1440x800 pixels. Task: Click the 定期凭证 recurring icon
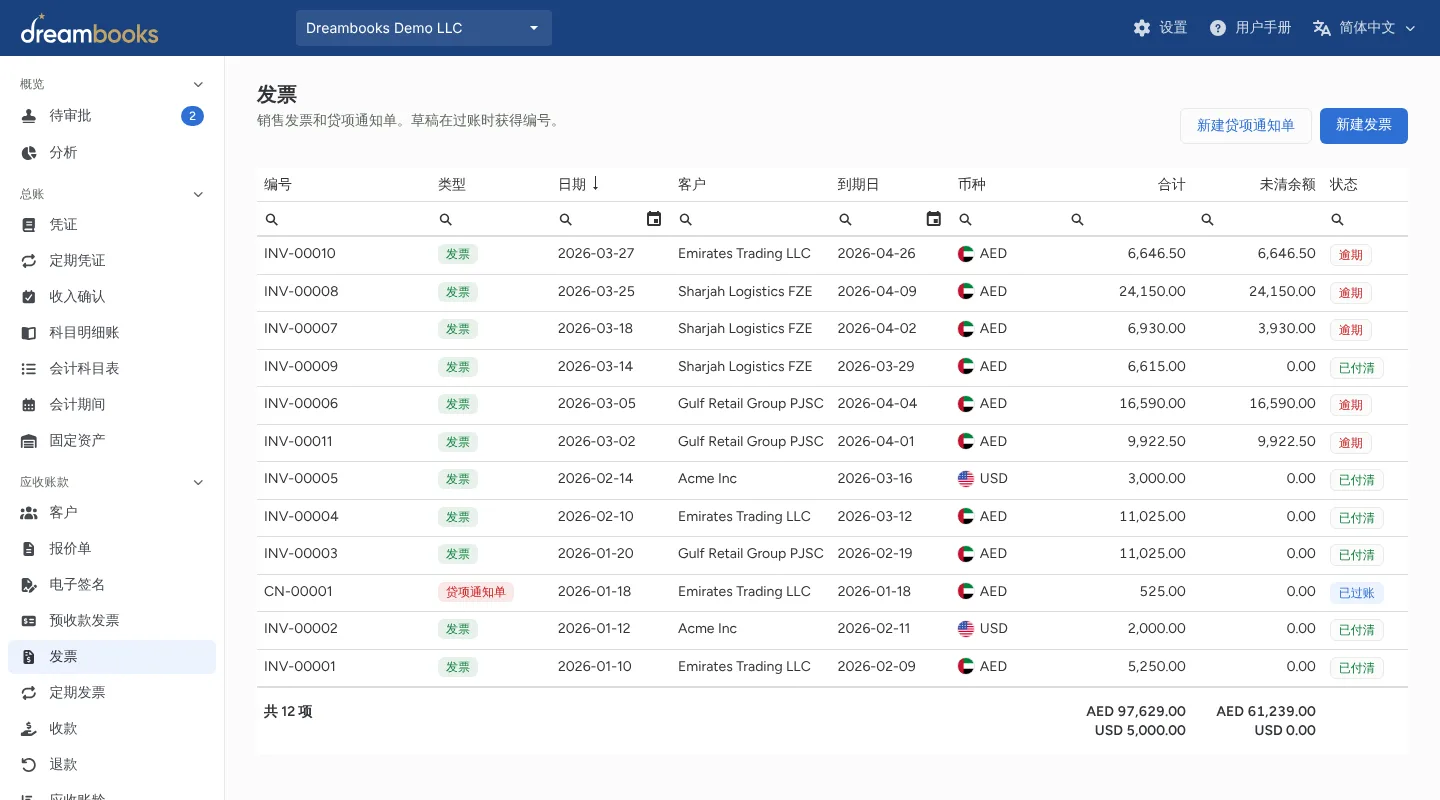(29, 261)
